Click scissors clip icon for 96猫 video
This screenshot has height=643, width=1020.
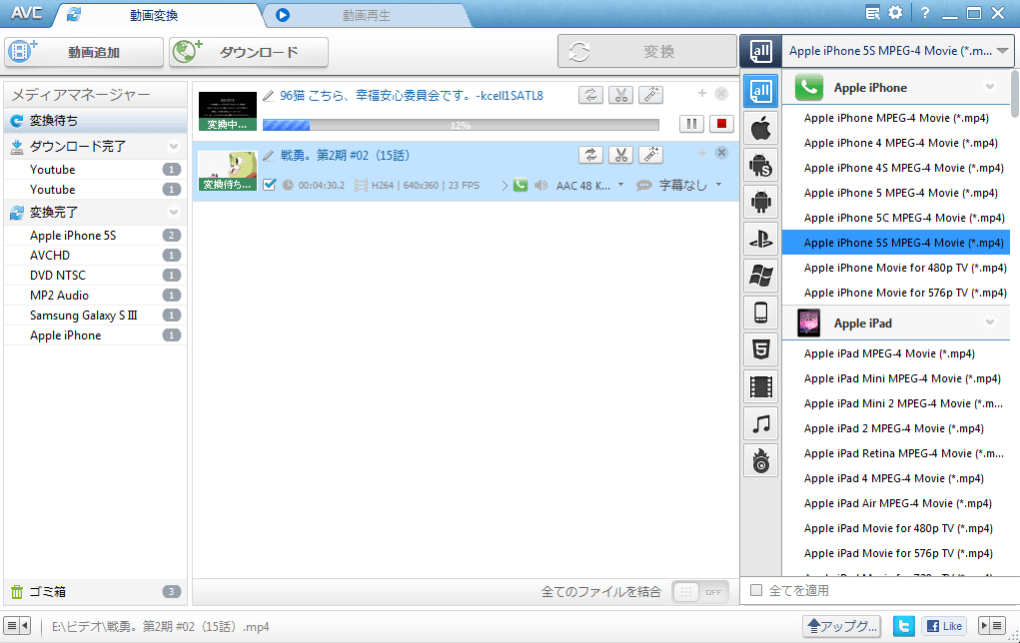(x=621, y=95)
